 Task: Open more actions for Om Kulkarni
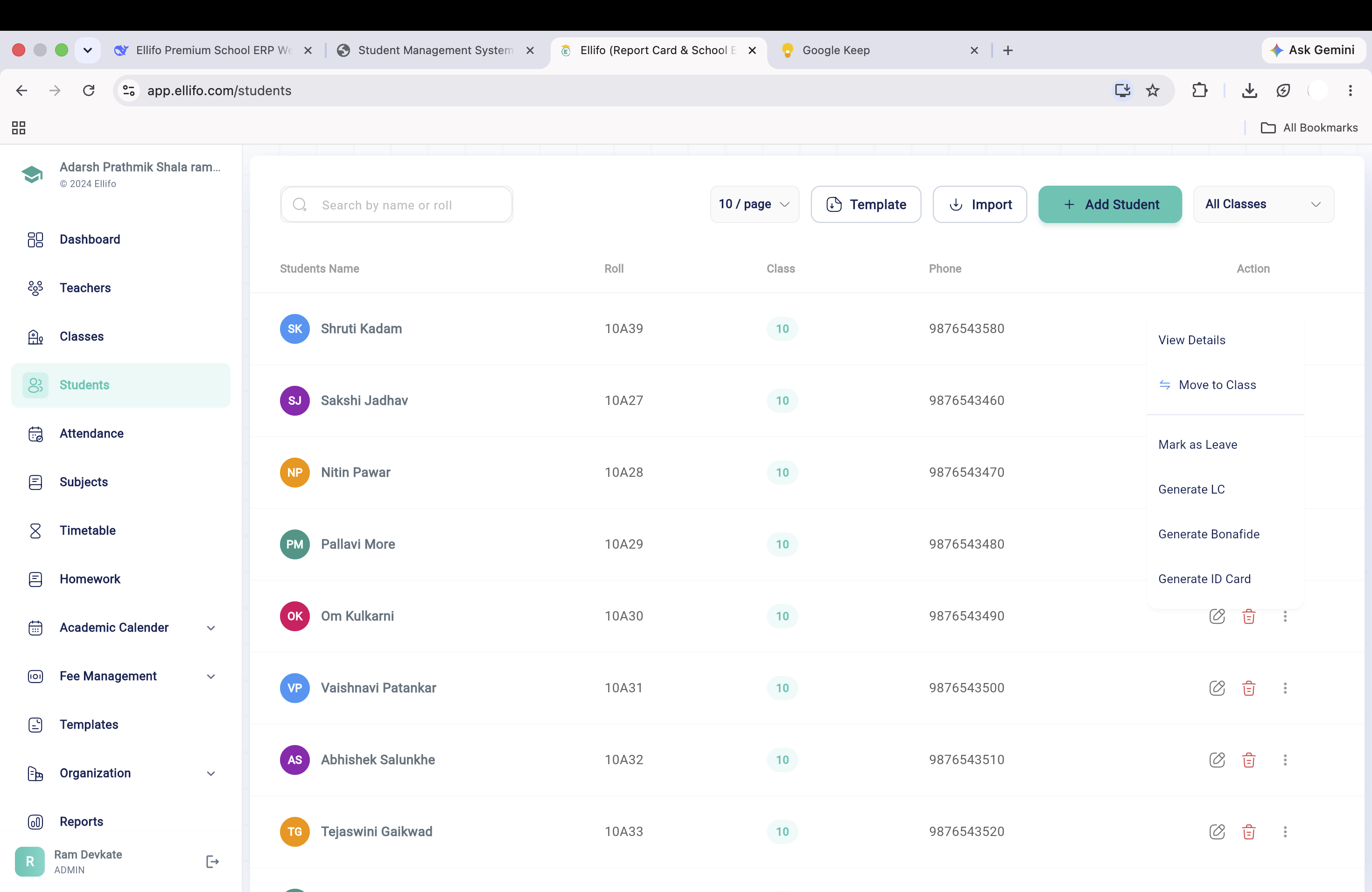coord(1285,616)
